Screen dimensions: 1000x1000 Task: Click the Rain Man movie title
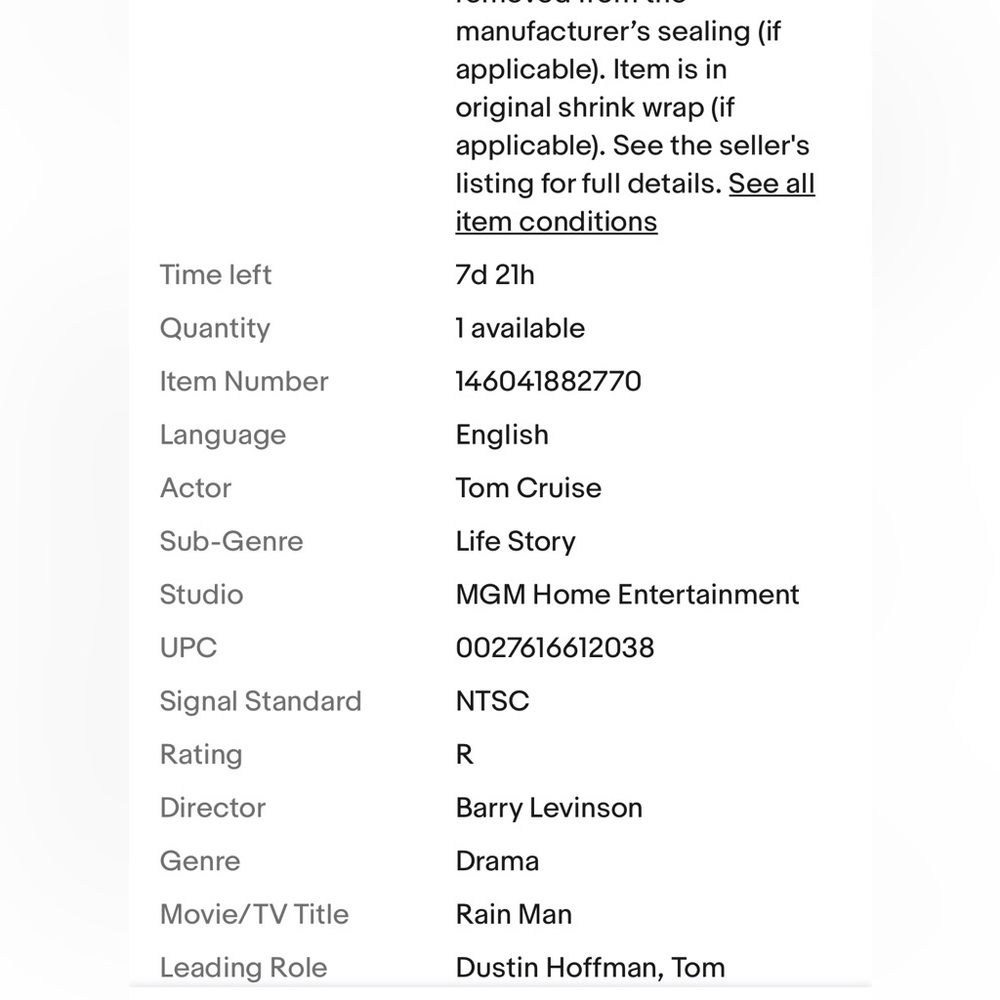point(513,914)
